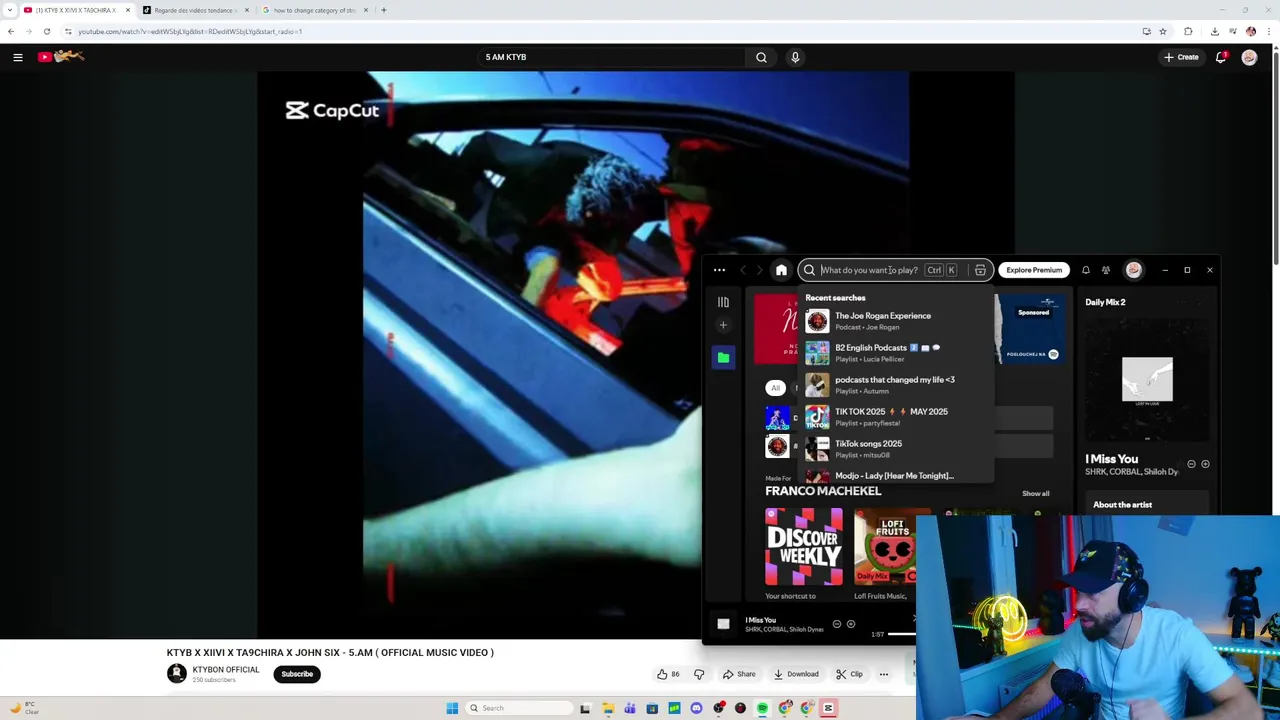Image resolution: width=1280 pixels, height=720 pixels.
Task: Open Spotify Browse icon in search bar
Action: point(980,270)
